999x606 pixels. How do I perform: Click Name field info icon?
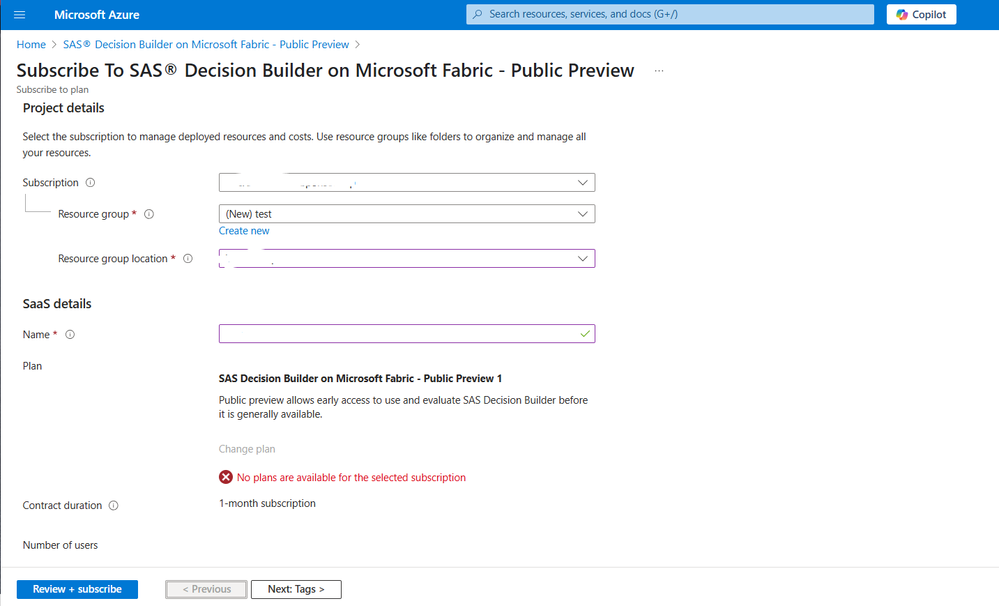pos(70,335)
